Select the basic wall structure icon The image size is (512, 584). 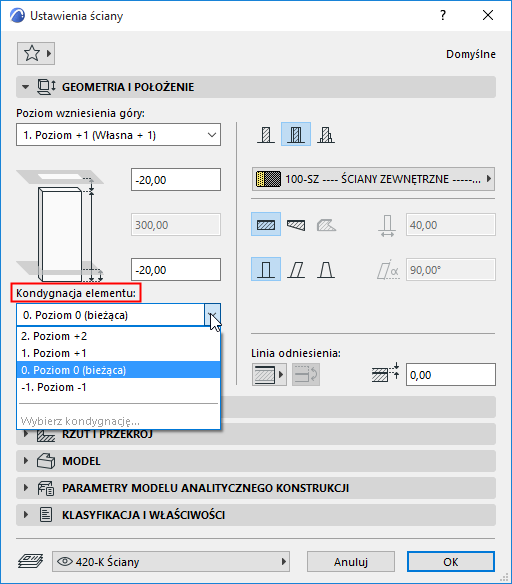tap(266, 134)
